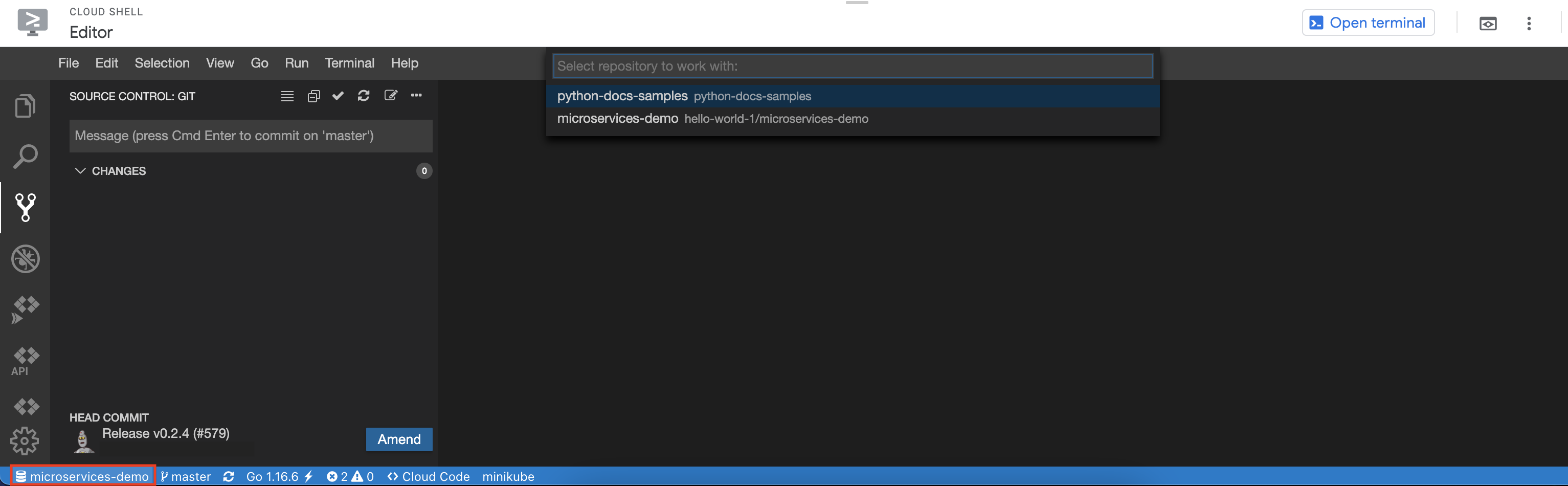The width and height of the screenshot is (1568, 486).
Task: Open the Go menu
Action: (259, 63)
